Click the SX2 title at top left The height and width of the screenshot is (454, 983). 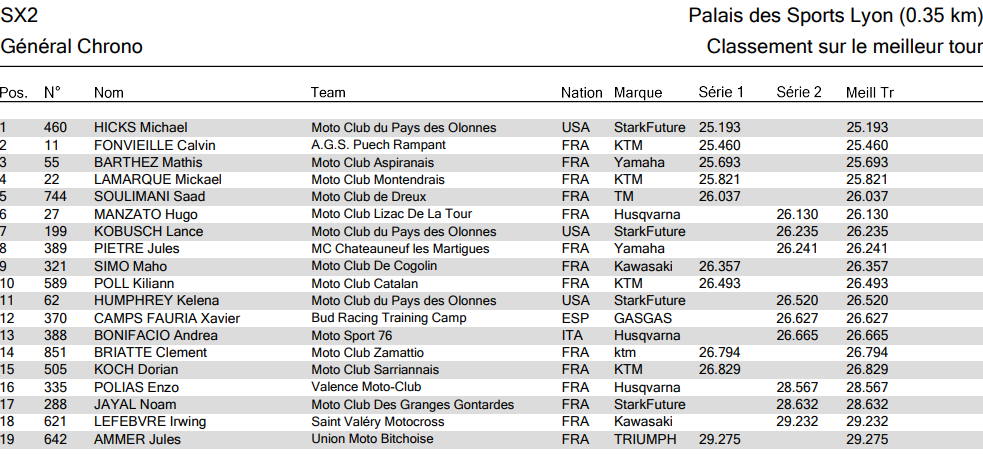[19, 17]
